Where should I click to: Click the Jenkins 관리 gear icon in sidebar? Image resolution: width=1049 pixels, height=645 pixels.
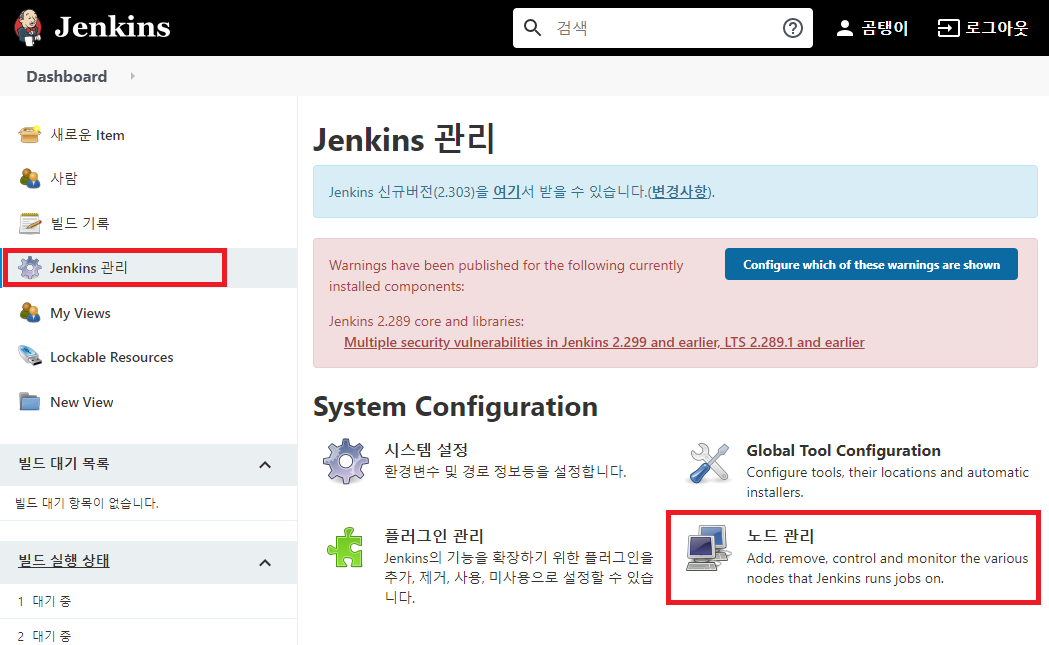[29, 268]
